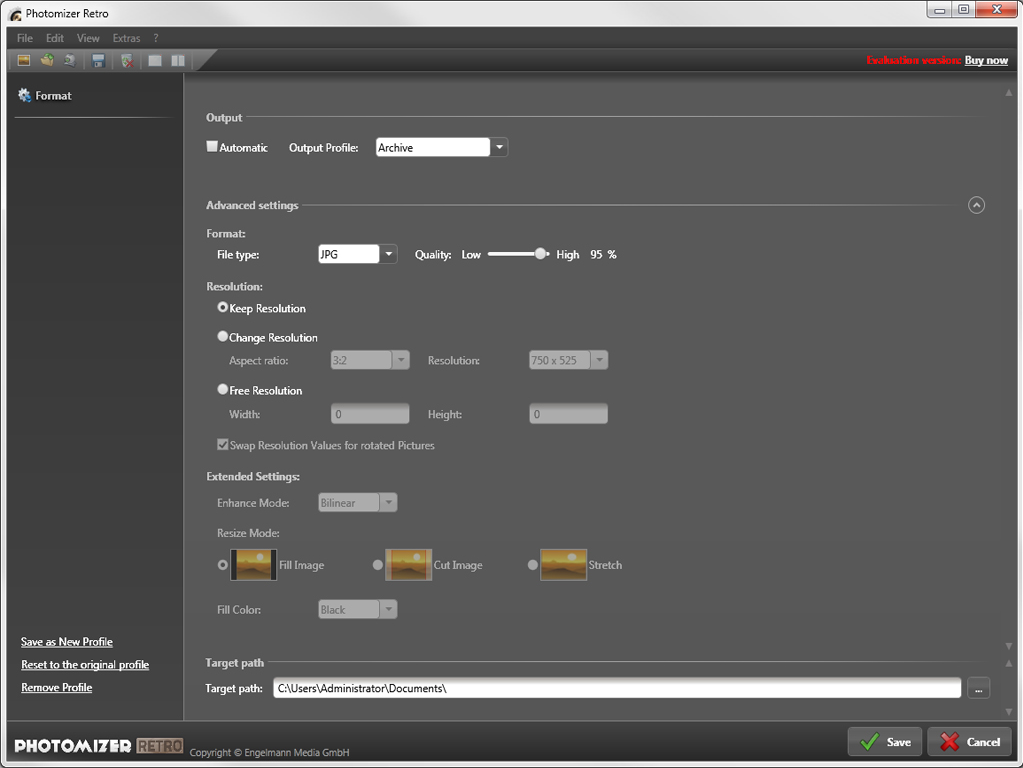Switch to single view layout icon
This screenshot has width=1023, height=768.
(x=155, y=61)
